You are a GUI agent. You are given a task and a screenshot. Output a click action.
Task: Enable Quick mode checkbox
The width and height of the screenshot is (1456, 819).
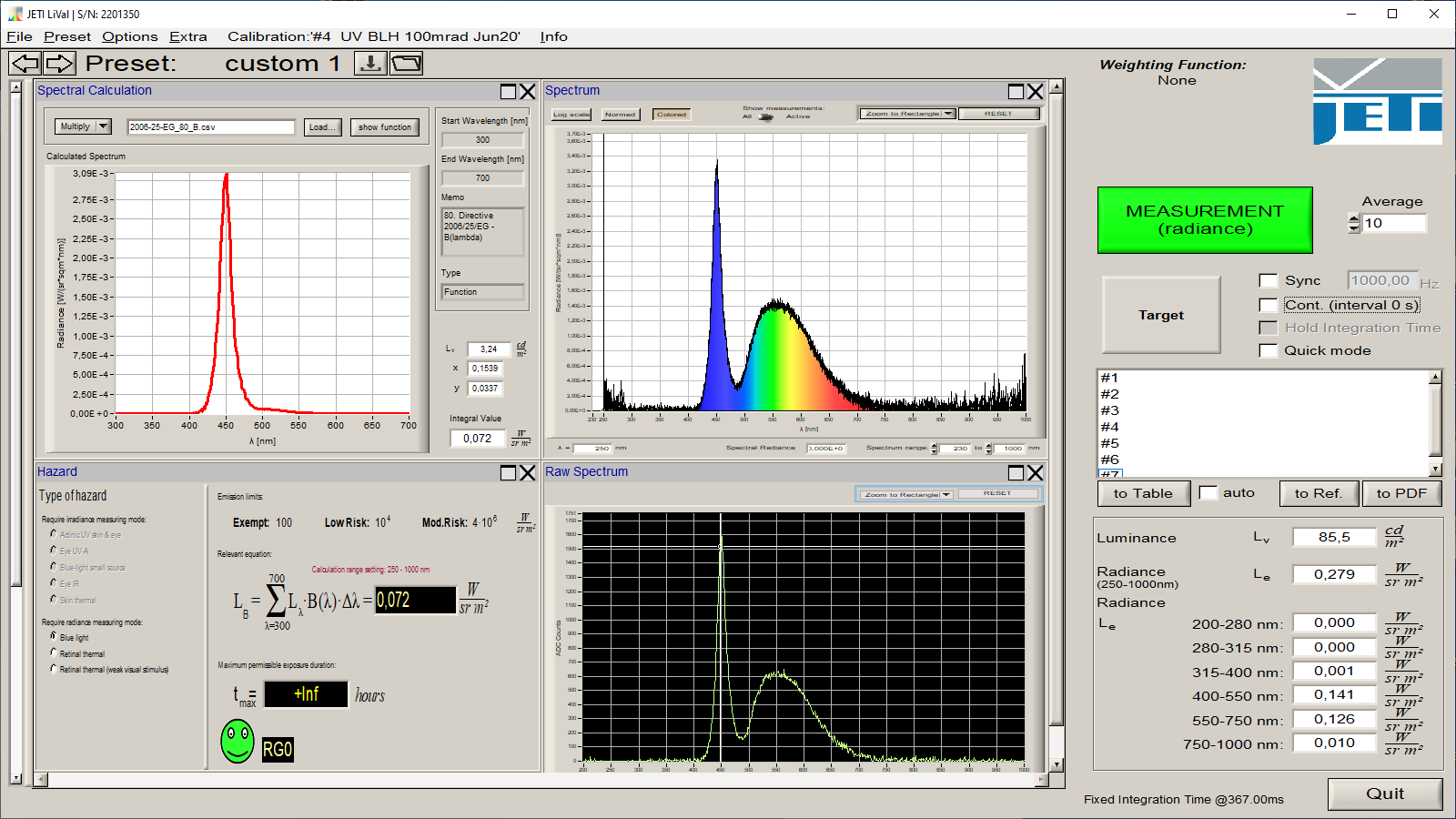click(1268, 350)
